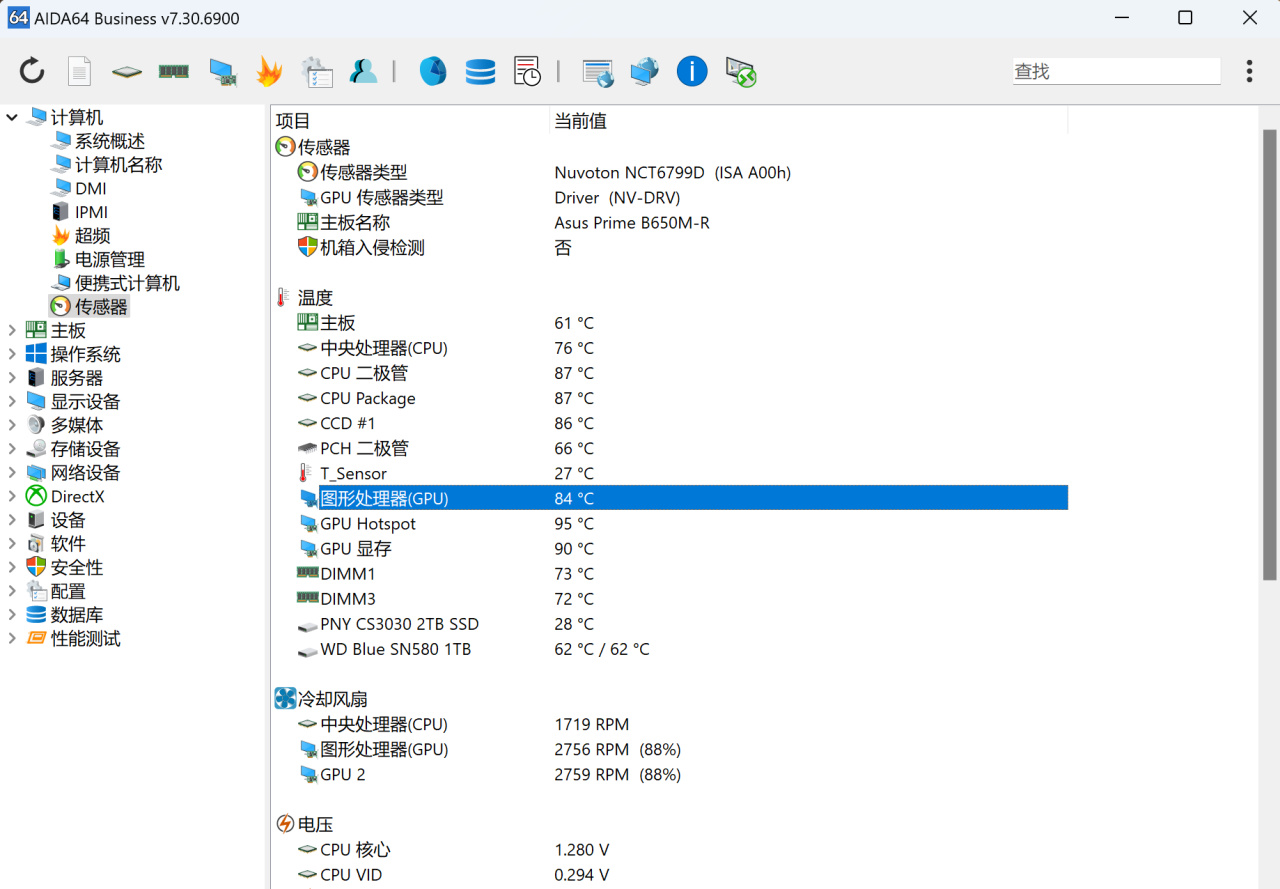Open the three-dot menu in the toolbar

(x=1250, y=71)
